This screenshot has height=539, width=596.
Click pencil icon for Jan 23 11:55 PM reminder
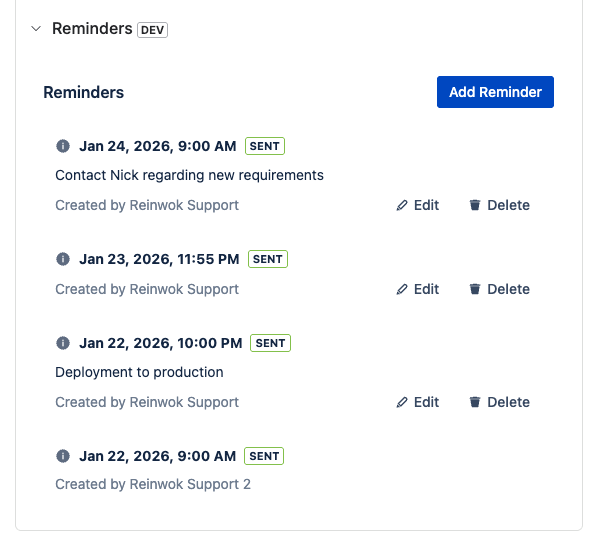coord(402,289)
